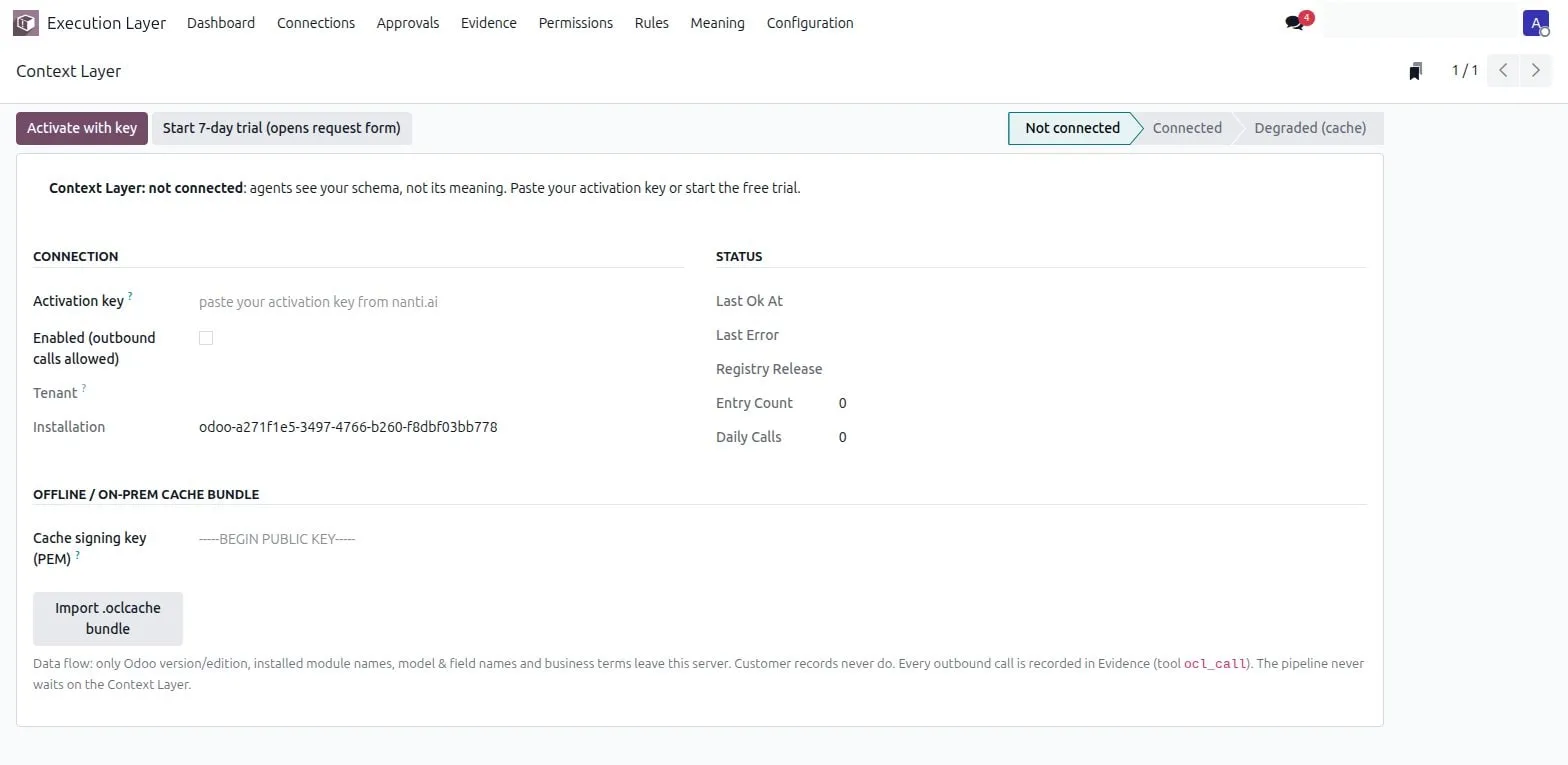Click the search box in top bar
This screenshot has height=765, width=1568.
coord(1419,21)
